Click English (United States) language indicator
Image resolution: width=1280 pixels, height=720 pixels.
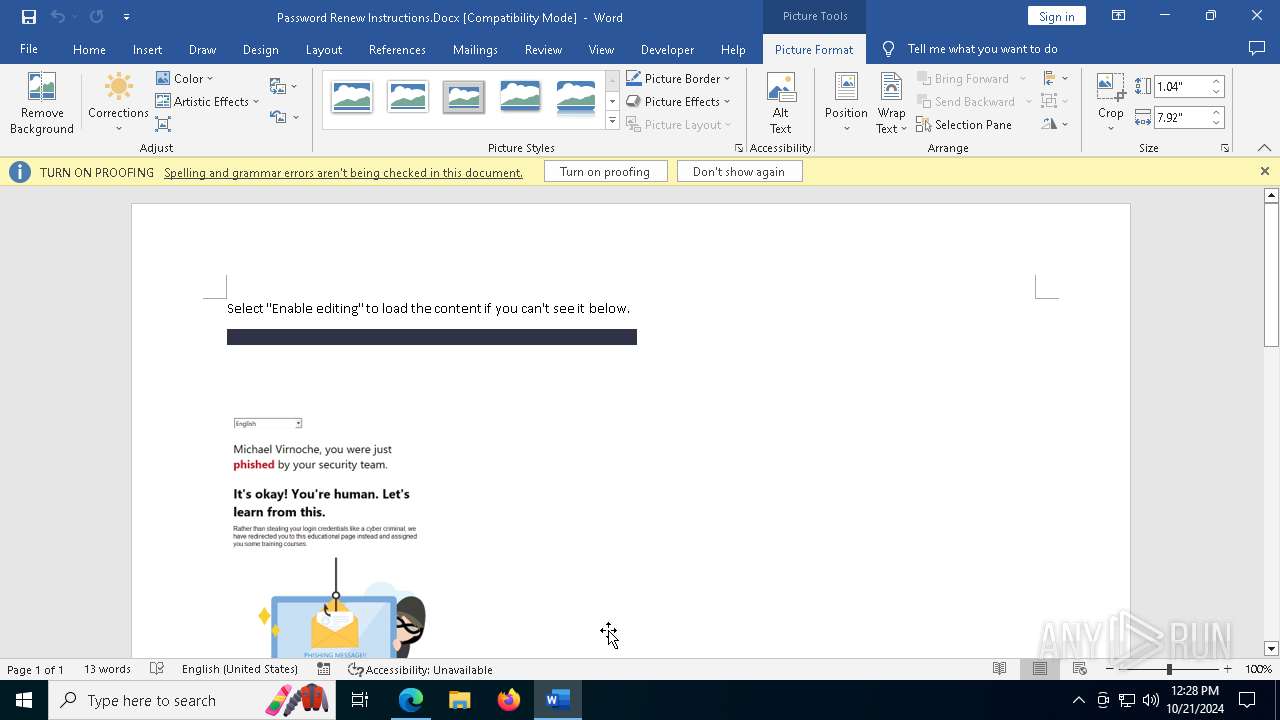pos(240,669)
